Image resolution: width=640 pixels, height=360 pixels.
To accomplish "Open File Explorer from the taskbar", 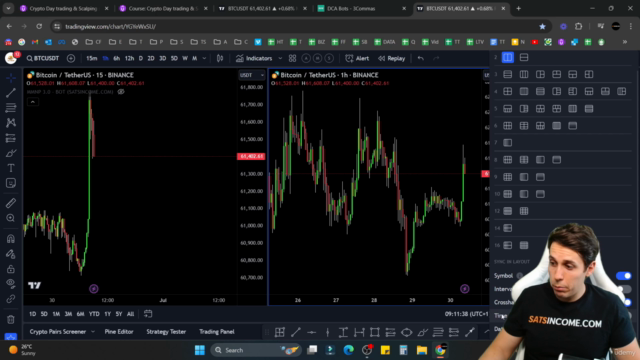I will pyautogui.click(x=422, y=350).
